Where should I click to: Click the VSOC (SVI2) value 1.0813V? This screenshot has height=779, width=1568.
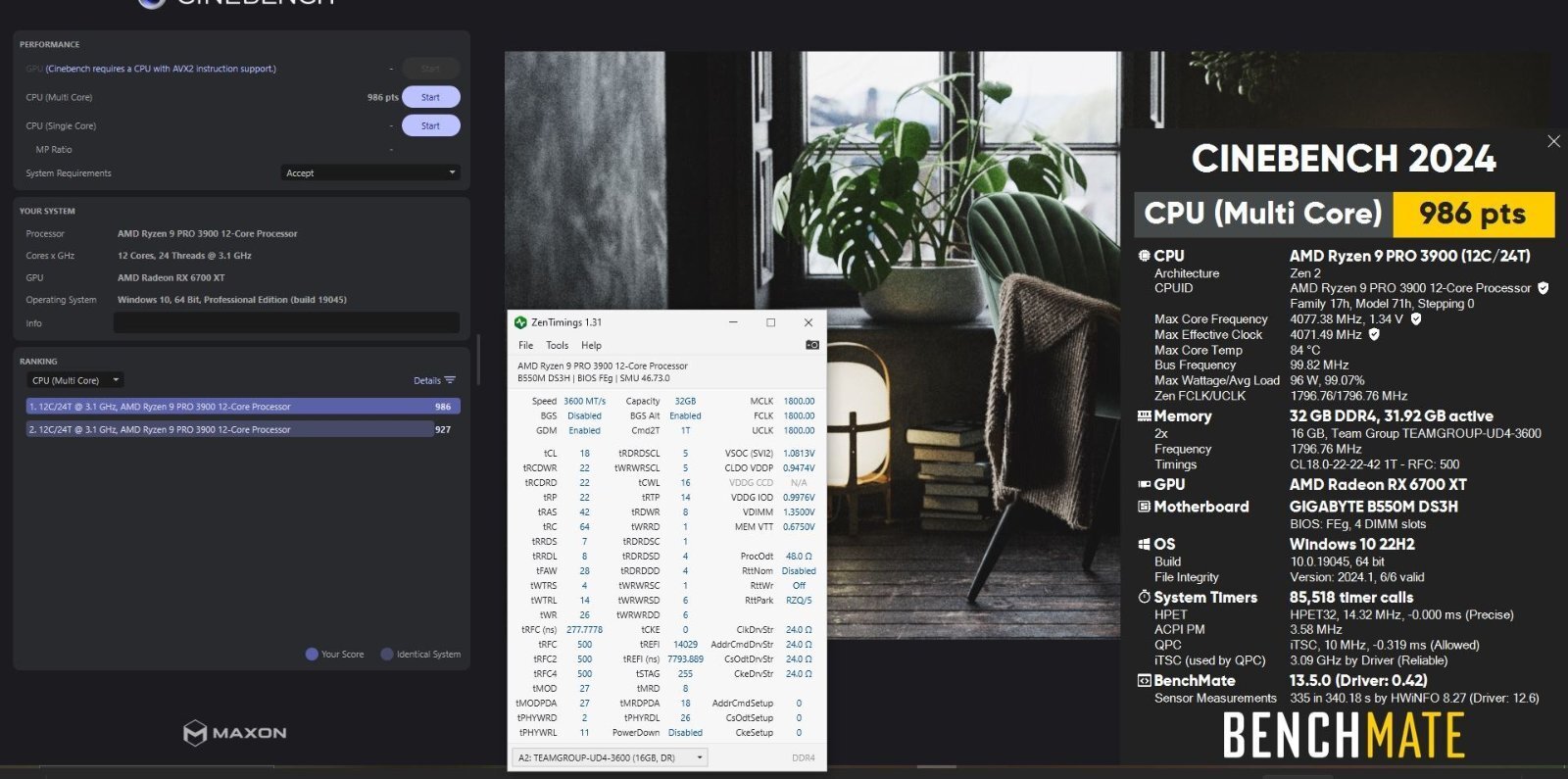point(799,454)
